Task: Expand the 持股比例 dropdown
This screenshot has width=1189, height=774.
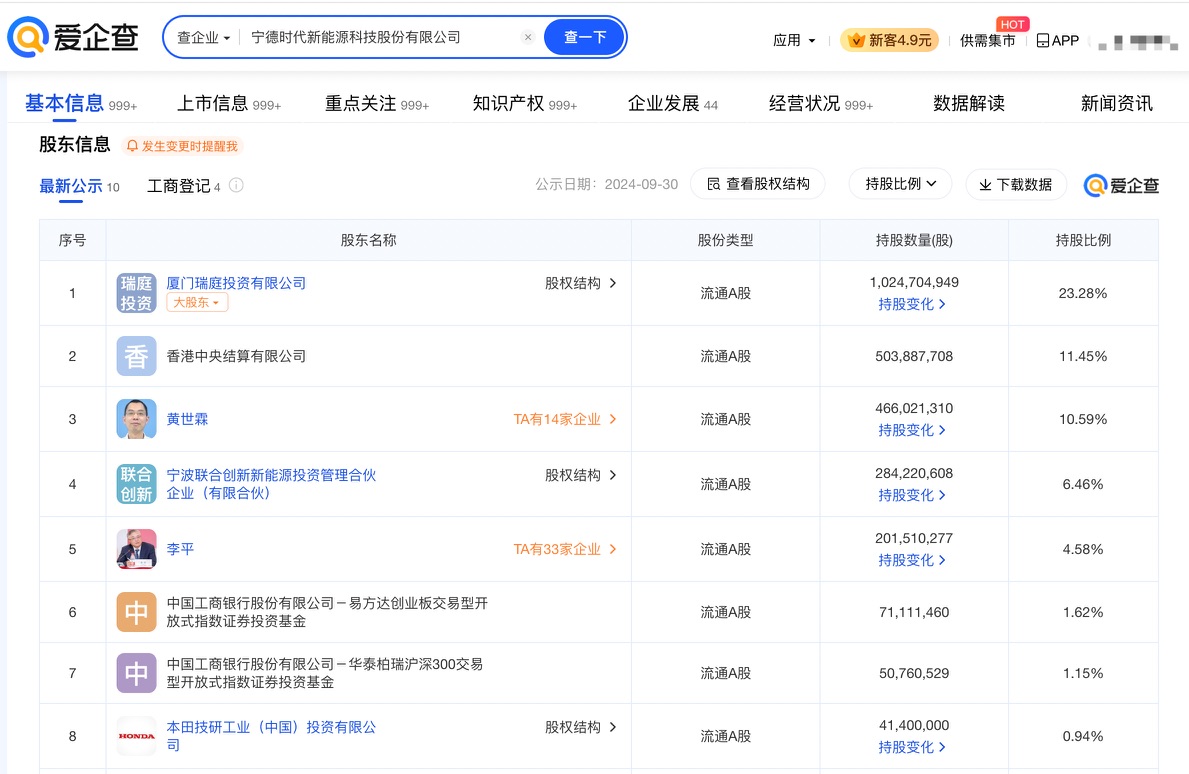Action: pyautogui.click(x=900, y=184)
